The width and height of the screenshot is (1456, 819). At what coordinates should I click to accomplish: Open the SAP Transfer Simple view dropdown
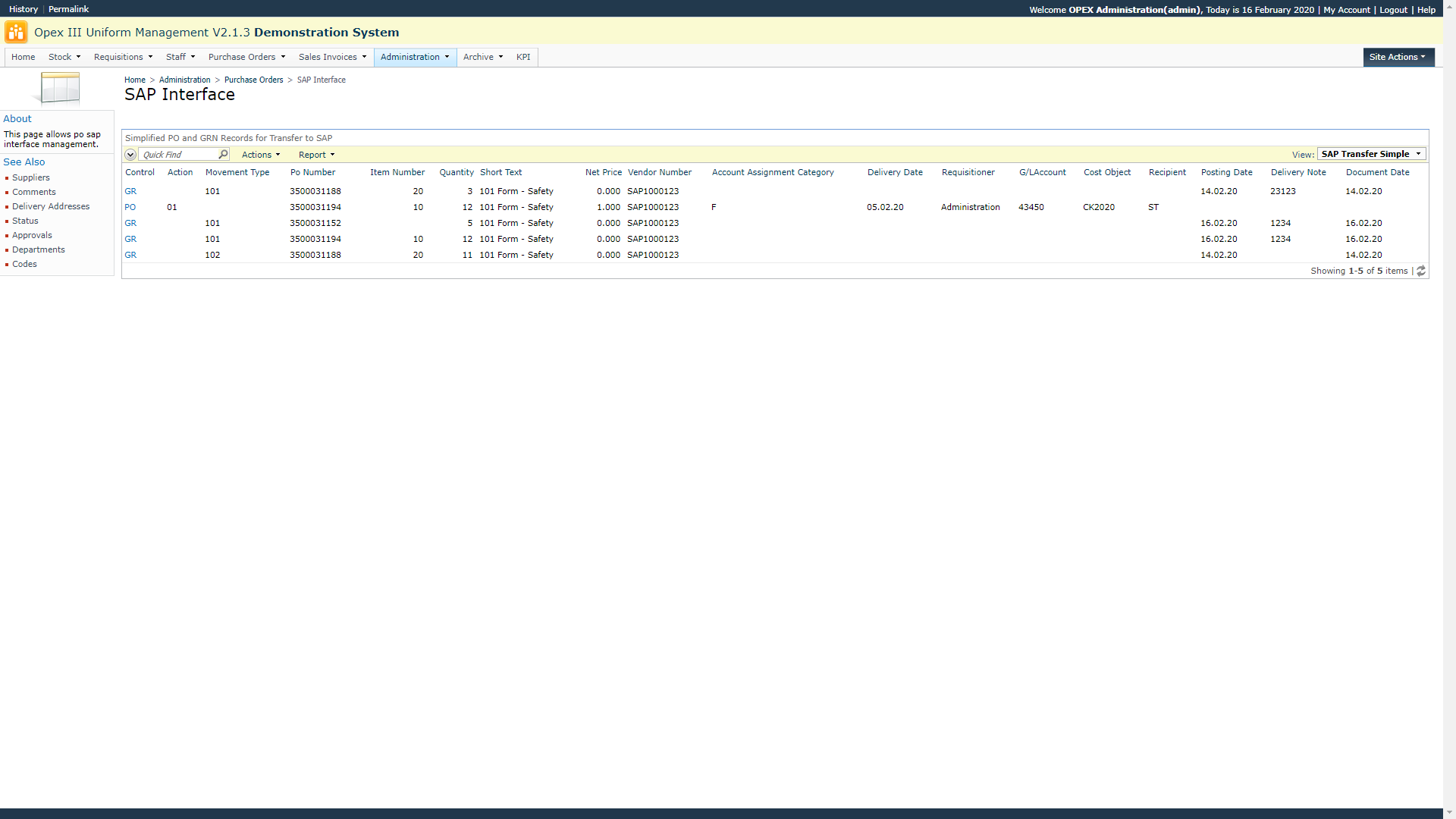click(x=1371, y=154)
